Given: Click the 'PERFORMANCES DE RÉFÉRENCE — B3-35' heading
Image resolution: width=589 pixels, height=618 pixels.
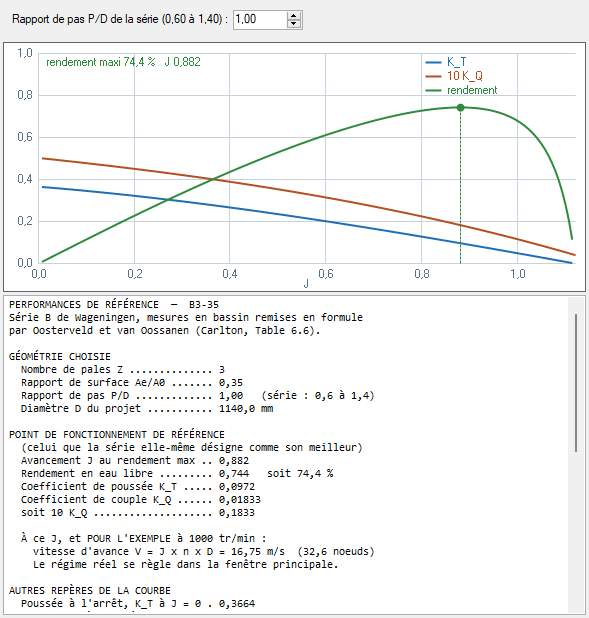Looking at the screenshot, I should tap(114, 305).
